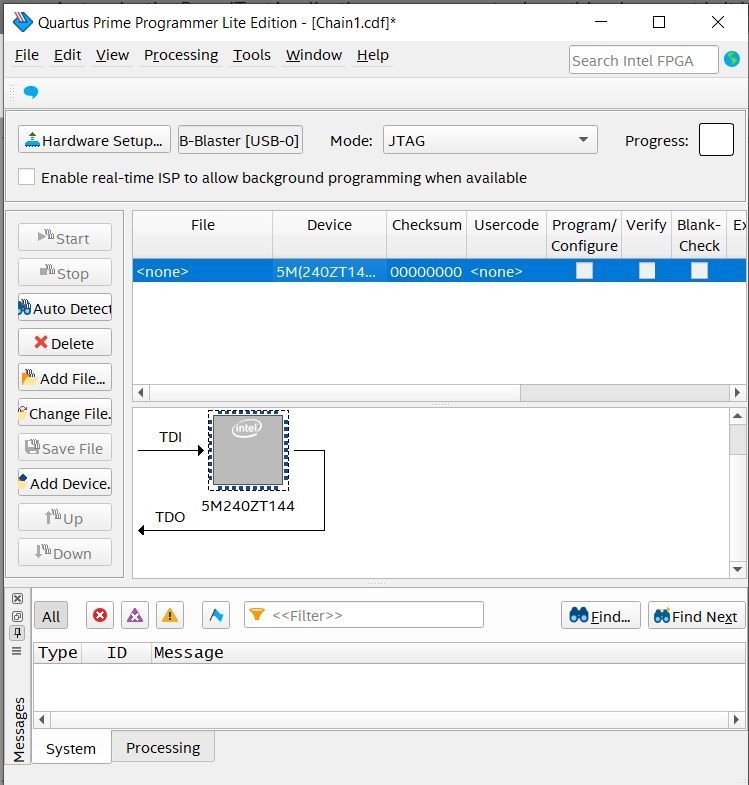Check Program/Configure box for 5M240ZT144 row

[x=584, y=271]
